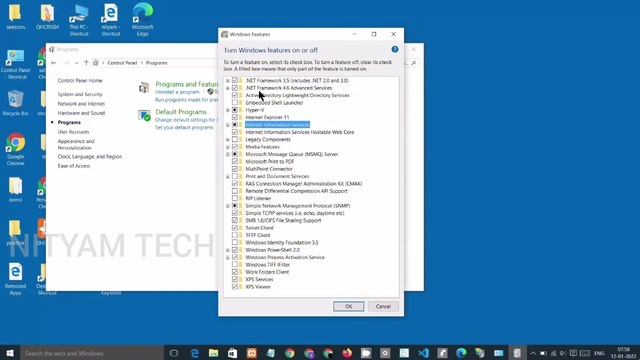Open Network and Internet category
The image size is (640, 360).
pyautogui.click(x=81, y=104)
